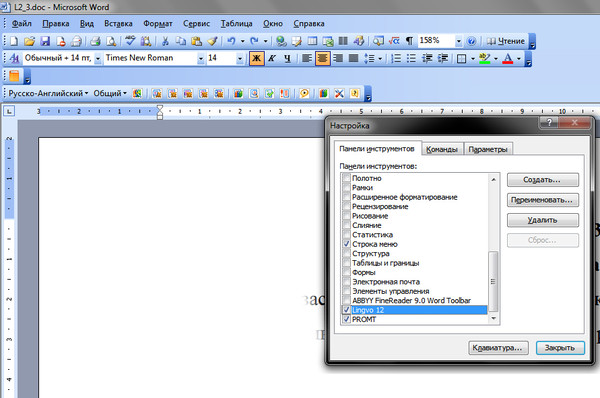
Task: Click the Redo arrow icon
Action: pyautogui.click(x=254, y=41)
